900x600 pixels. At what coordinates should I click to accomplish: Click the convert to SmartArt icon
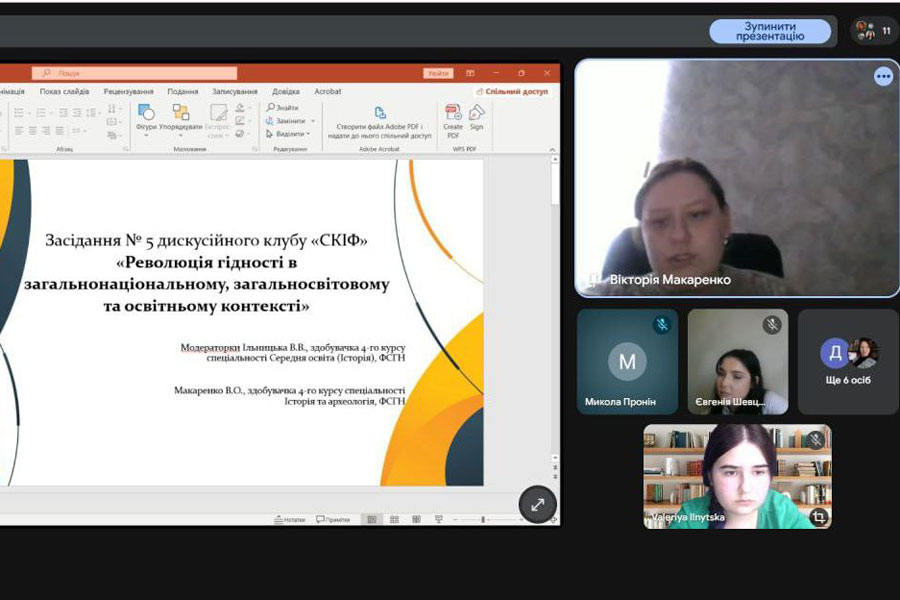112,136
